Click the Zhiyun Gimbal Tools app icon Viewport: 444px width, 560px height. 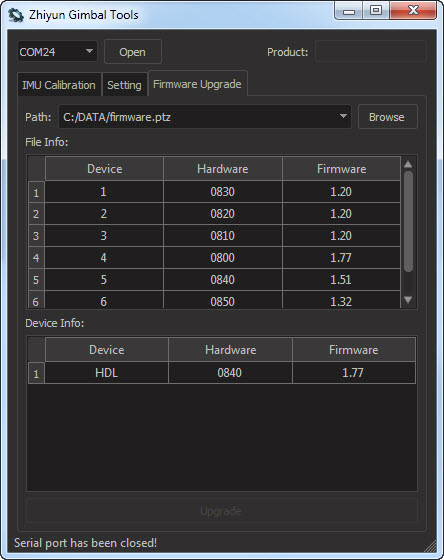[16, 15]
